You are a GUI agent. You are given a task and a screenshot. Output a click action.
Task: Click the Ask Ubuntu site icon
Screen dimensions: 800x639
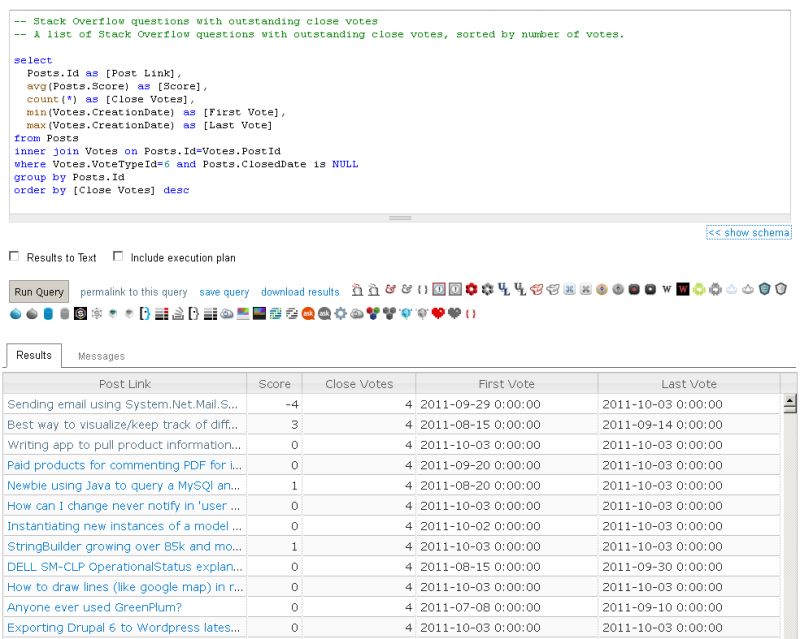tap(307, 315)
